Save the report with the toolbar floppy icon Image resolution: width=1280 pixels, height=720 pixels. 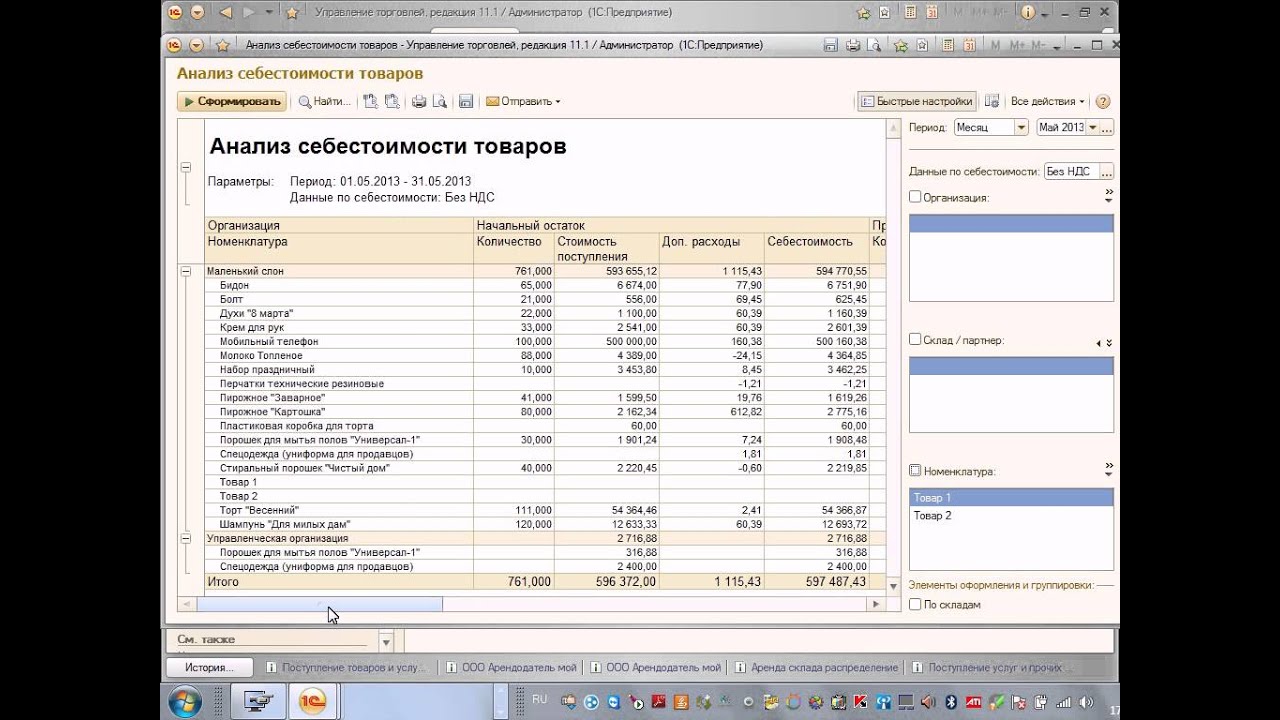click(465, 101)
